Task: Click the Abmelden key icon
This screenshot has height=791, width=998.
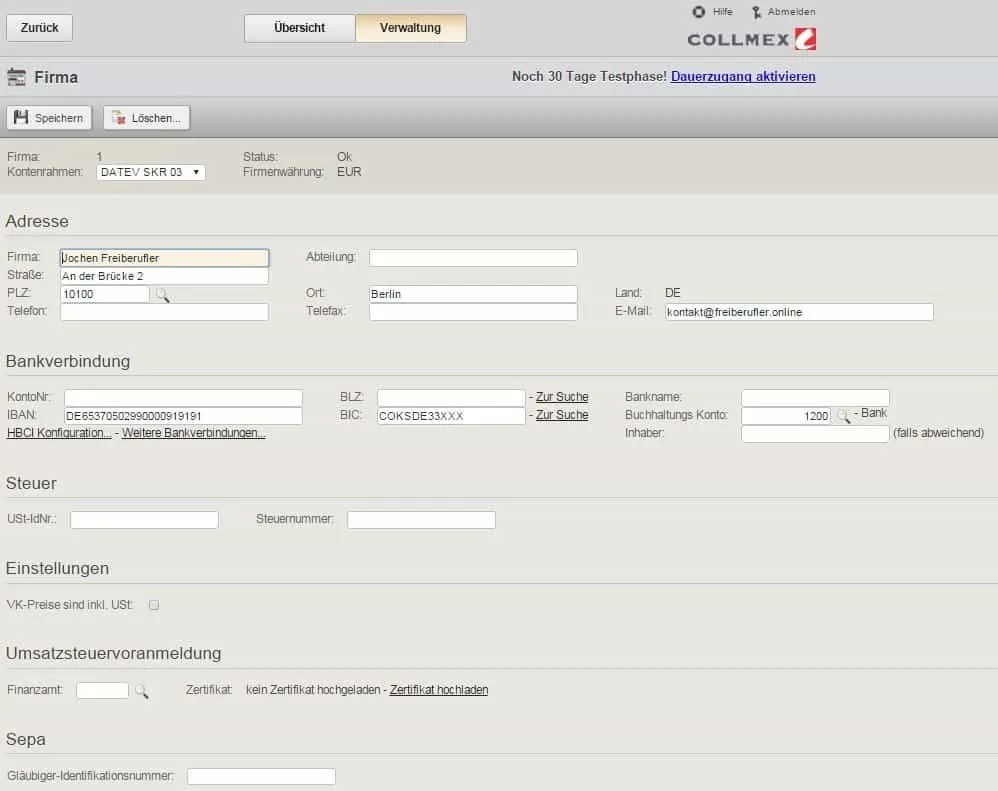Action: (756, 12)
